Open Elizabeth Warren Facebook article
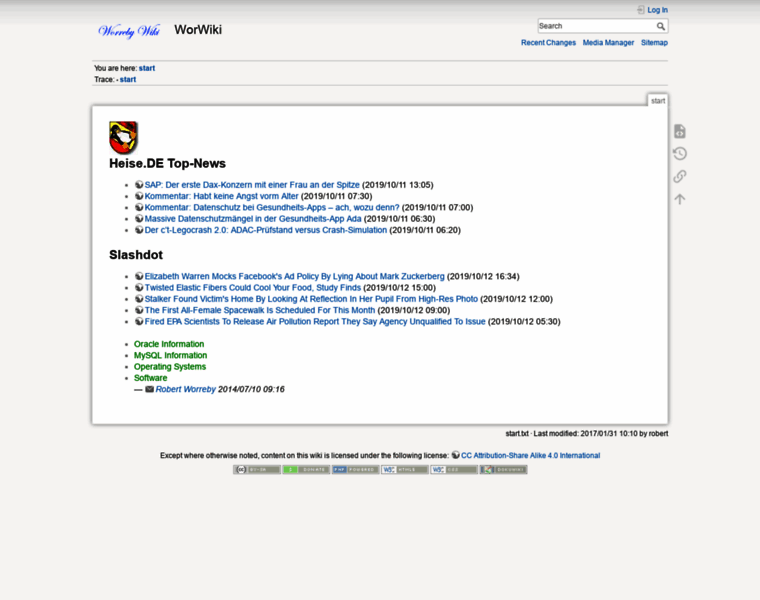This screenshot has width=760, height=600. [294, 276]
